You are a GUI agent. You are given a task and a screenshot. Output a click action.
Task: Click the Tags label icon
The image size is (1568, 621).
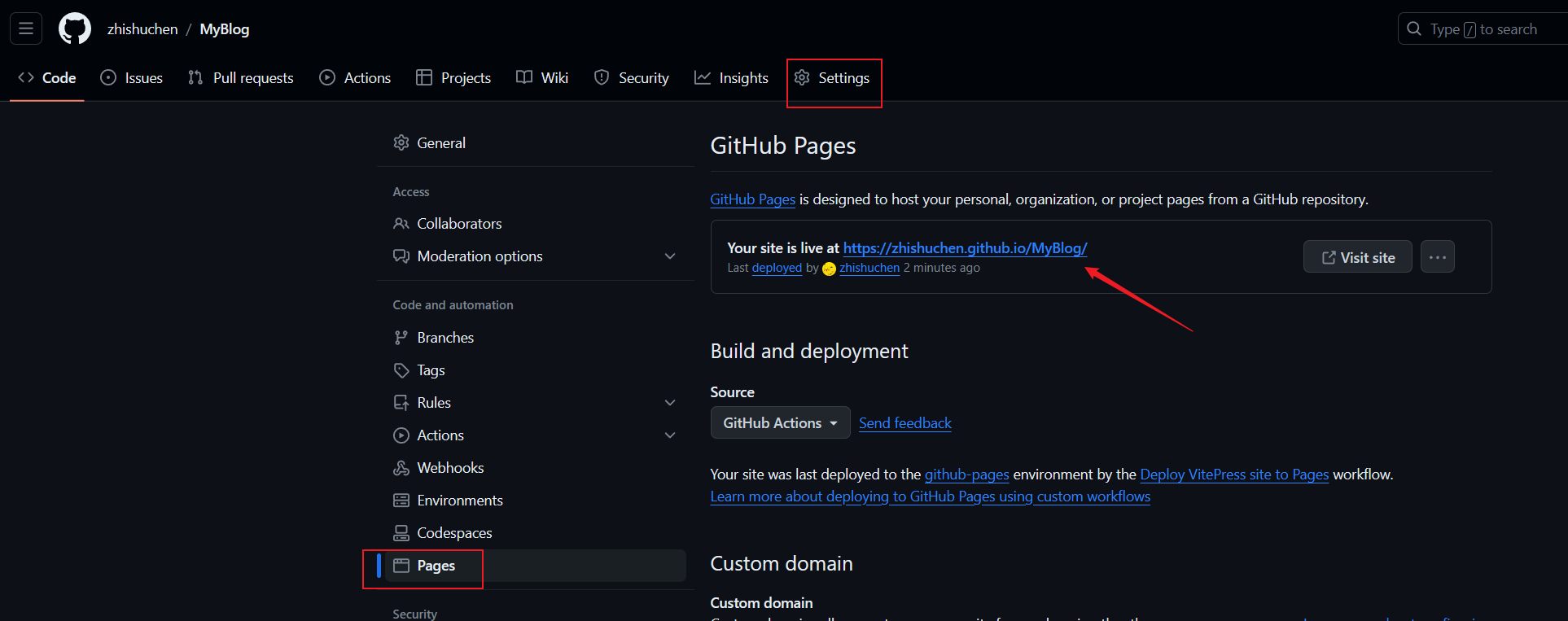click(x=401, y=370)
